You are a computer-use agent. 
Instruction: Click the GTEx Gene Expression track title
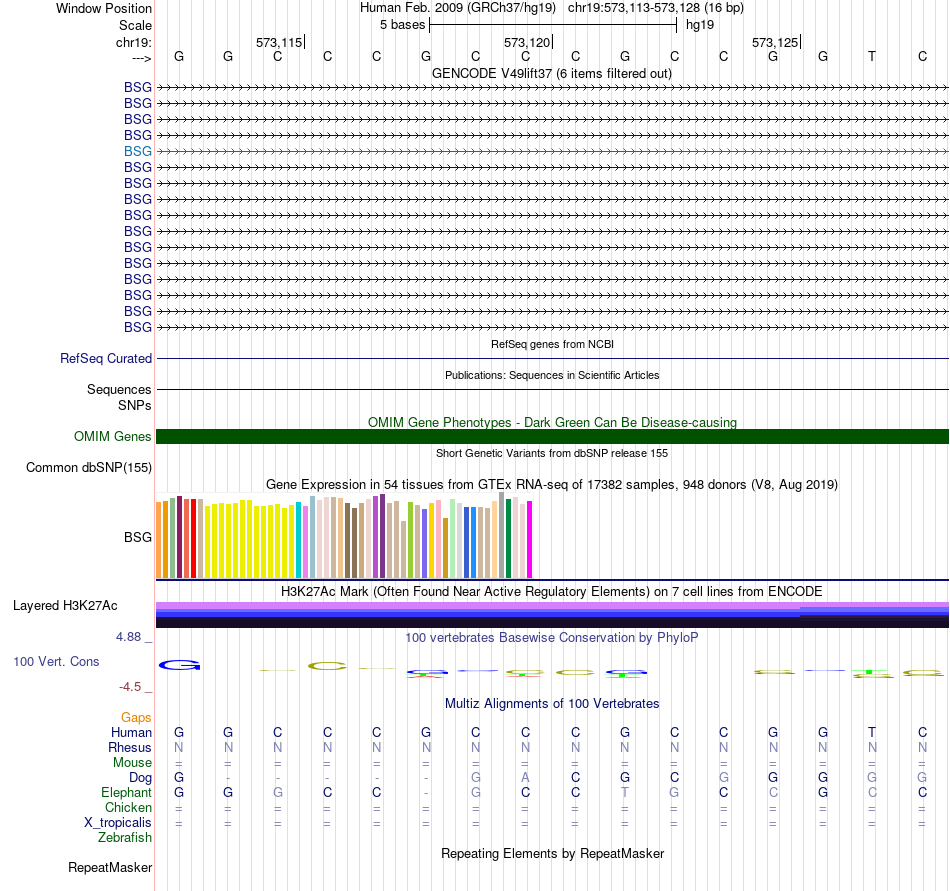point(552,485)
